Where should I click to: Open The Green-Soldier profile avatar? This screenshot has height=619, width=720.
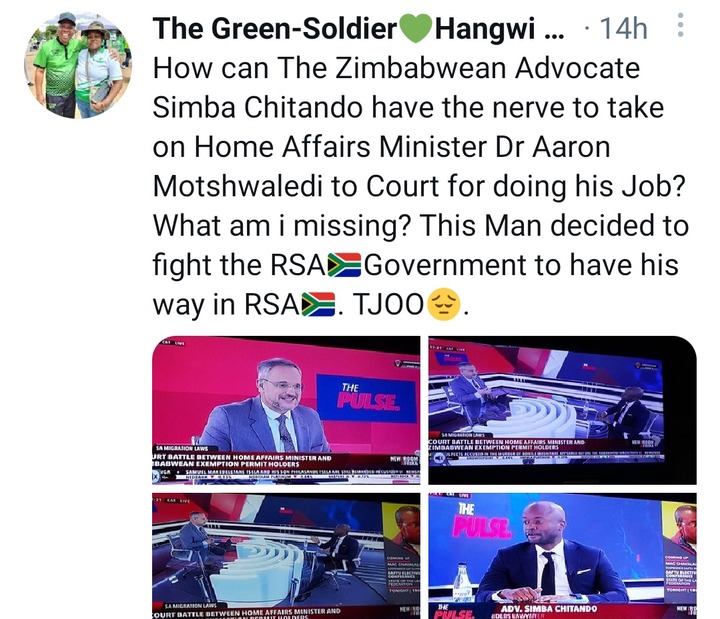[78, 65]
